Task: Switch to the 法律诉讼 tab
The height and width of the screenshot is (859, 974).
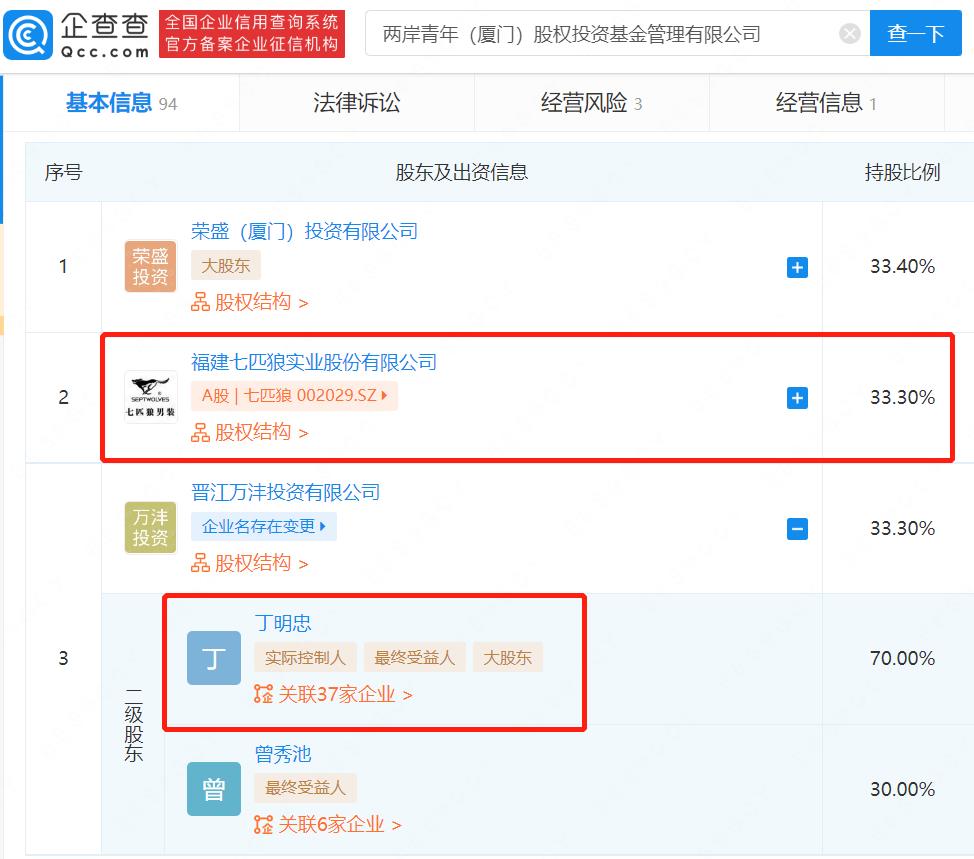Action: click(x=356, y=103)
